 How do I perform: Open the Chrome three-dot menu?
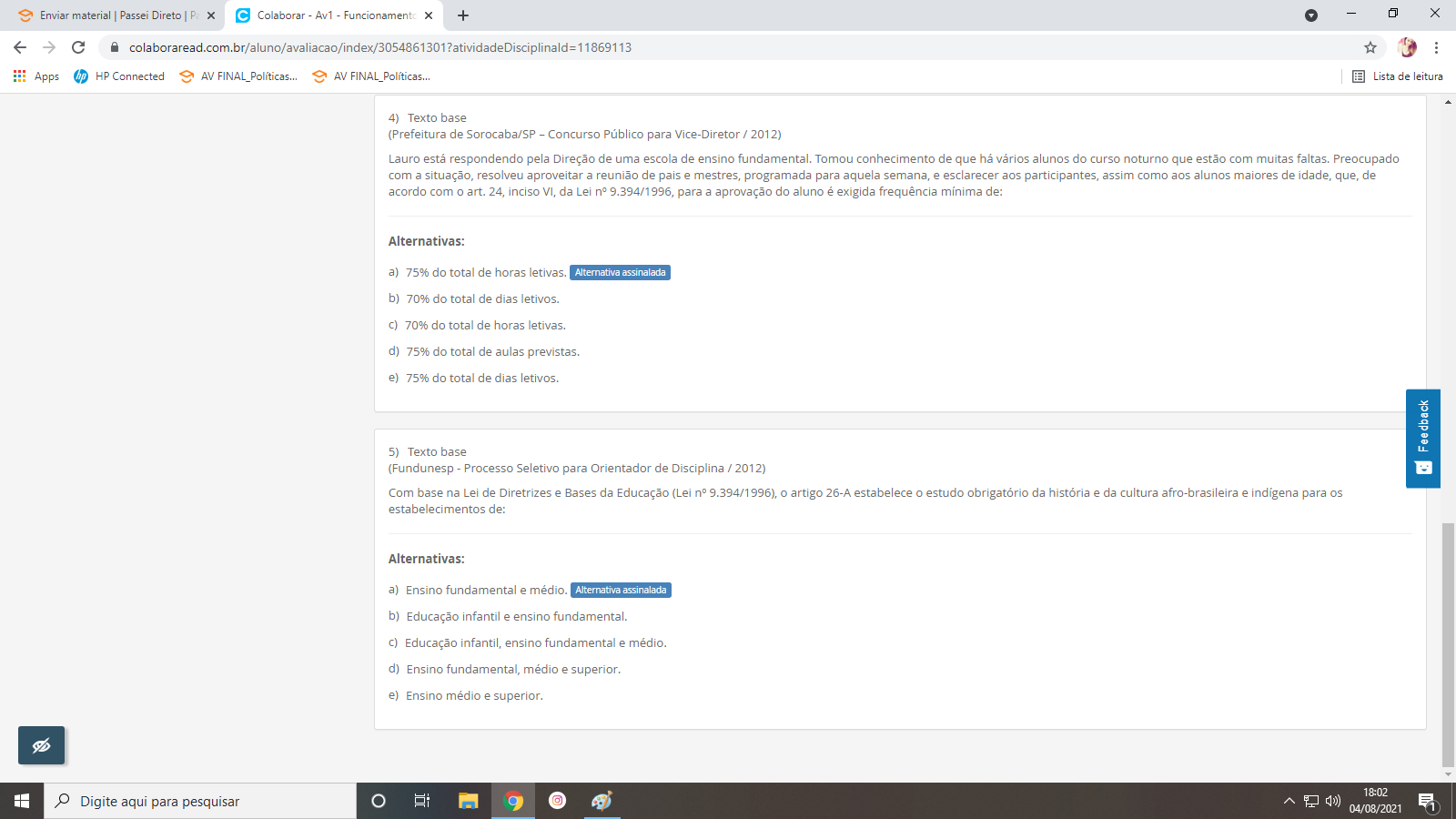(x=1436, y=47)
